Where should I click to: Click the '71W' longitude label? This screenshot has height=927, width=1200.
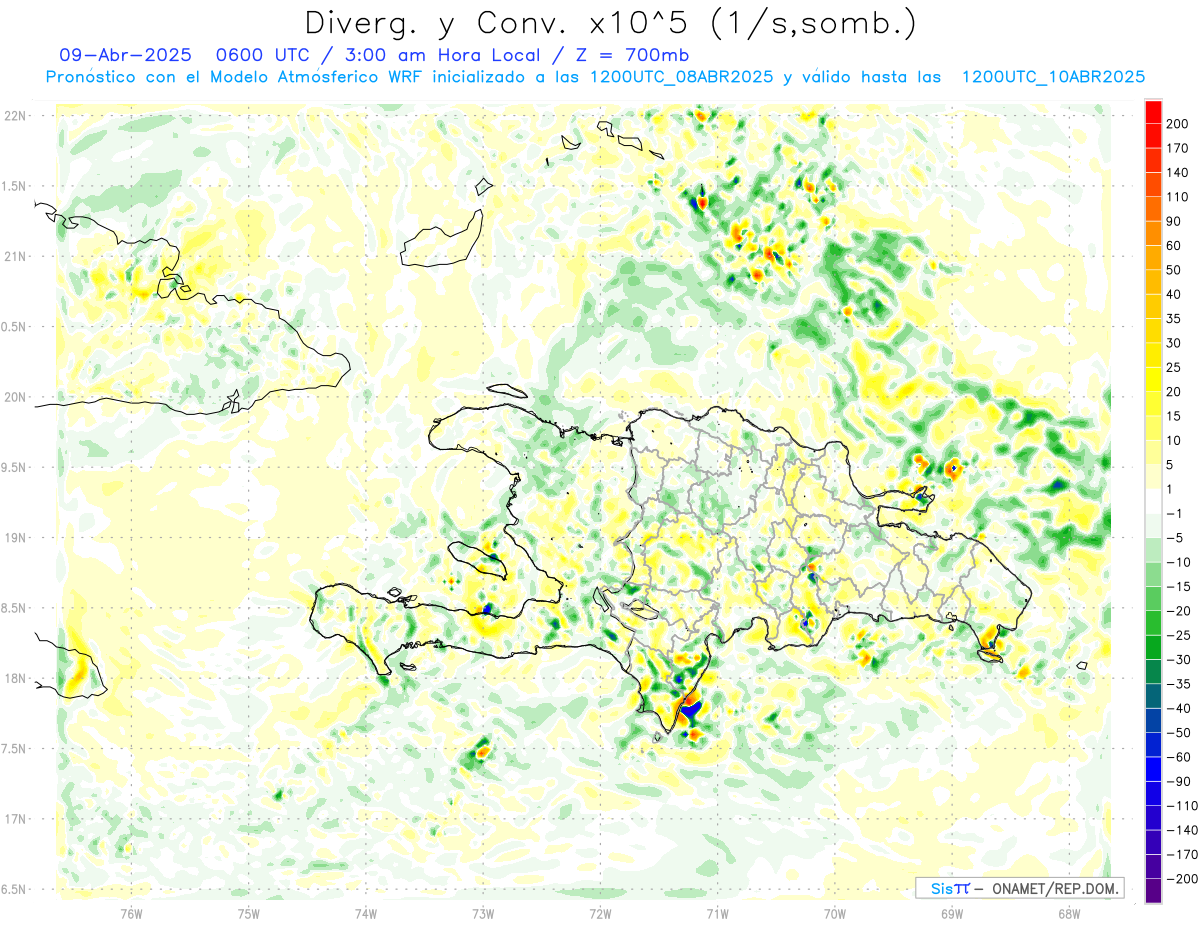tap(717, 913)
